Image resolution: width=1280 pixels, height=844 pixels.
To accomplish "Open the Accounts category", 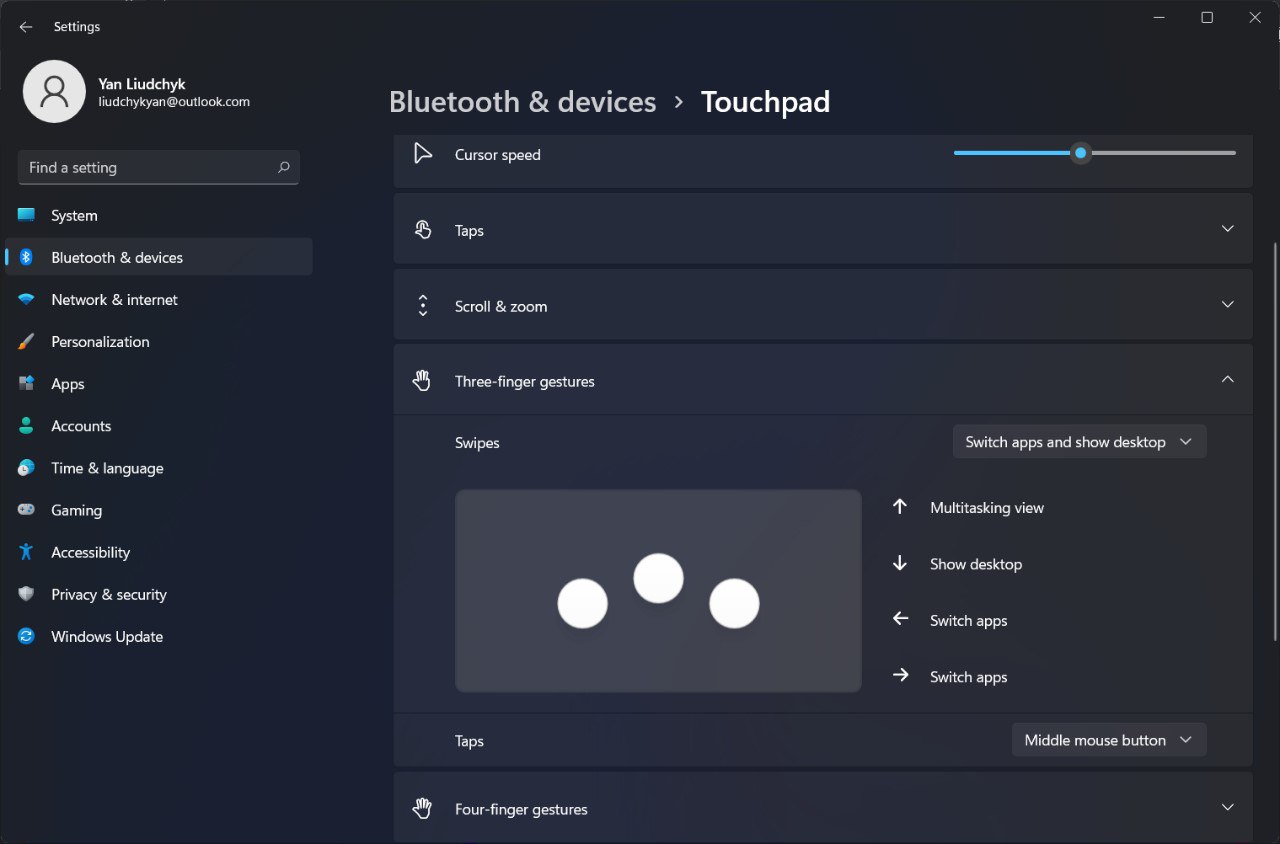I will [x=159, y=425].
